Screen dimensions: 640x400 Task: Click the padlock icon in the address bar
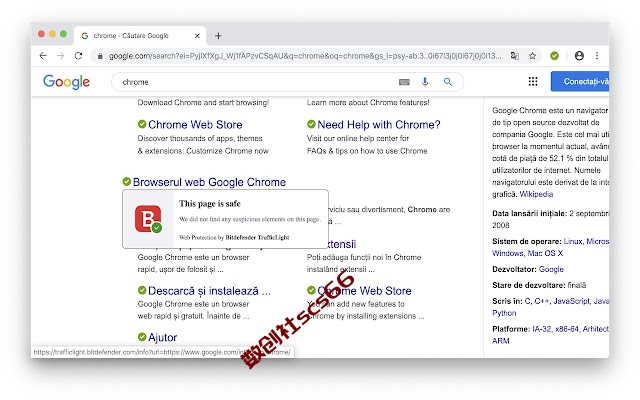100,56
